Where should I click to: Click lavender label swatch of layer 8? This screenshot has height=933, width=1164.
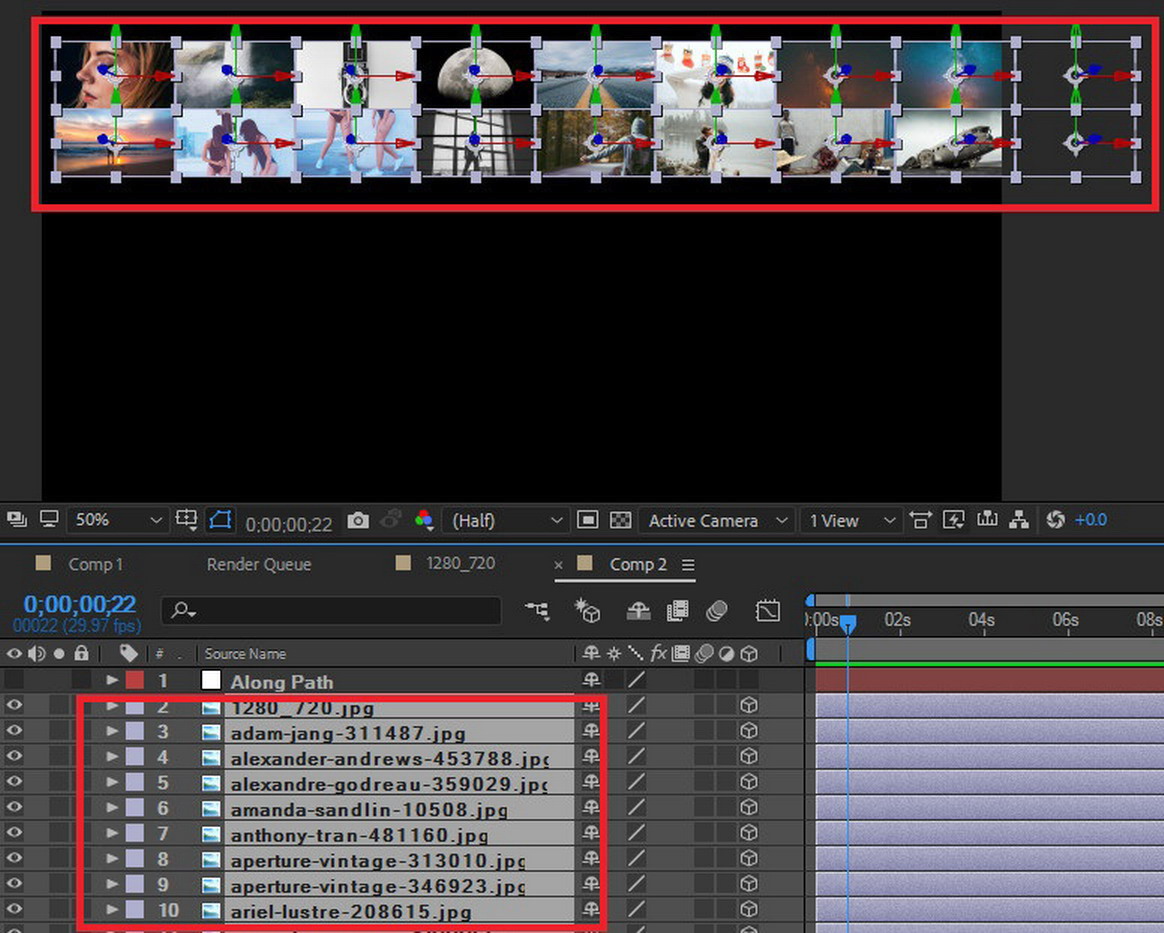135,859
